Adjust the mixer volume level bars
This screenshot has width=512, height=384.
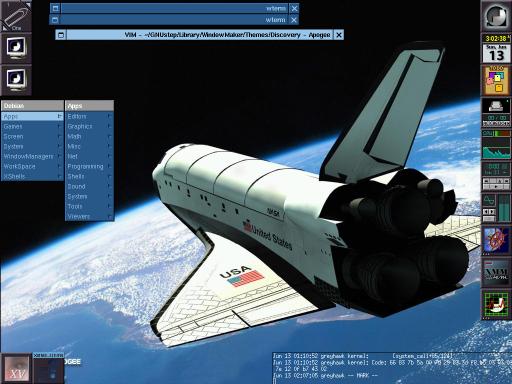504,208
